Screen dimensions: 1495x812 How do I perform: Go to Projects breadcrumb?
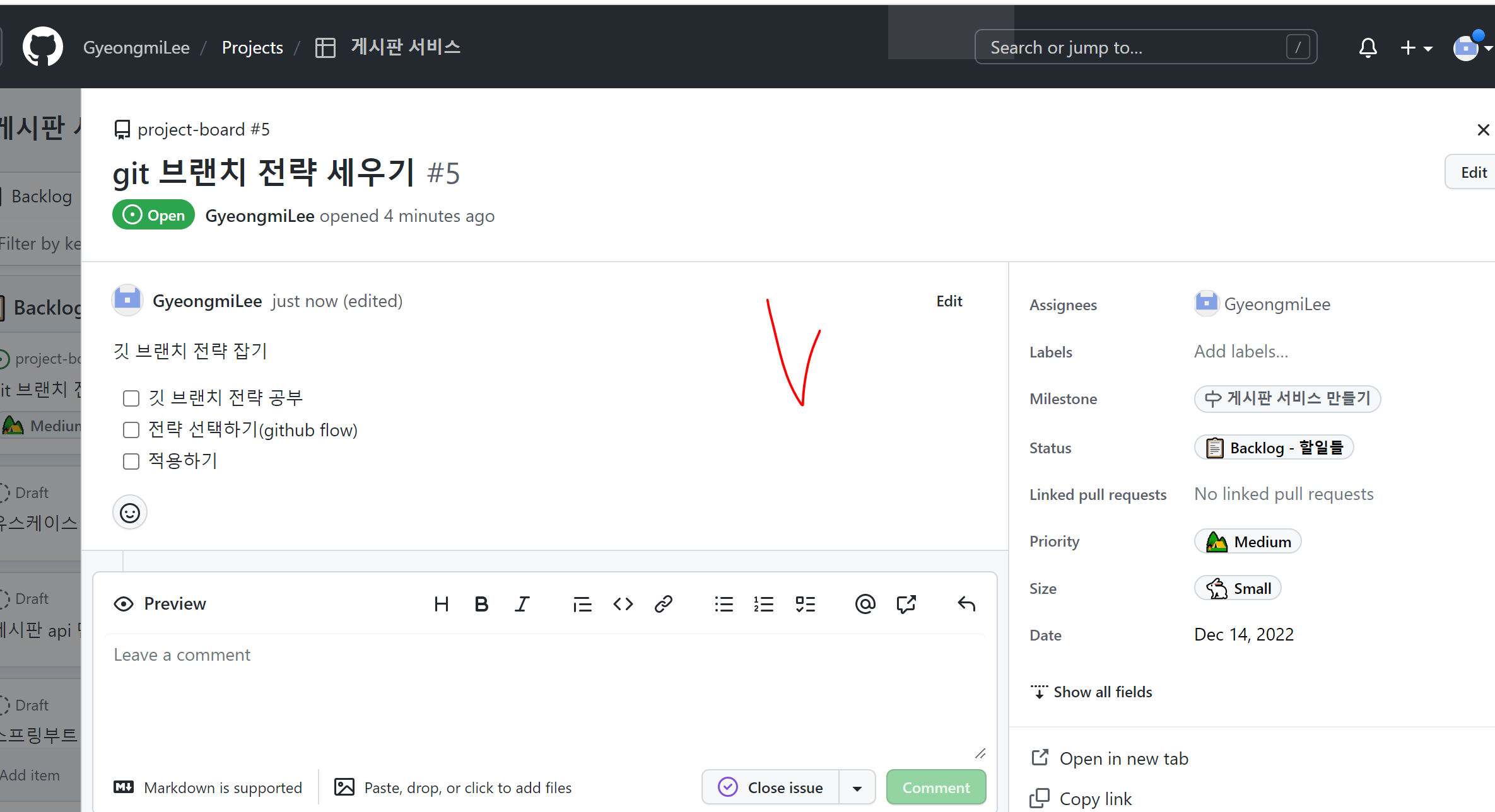[252, 47]
